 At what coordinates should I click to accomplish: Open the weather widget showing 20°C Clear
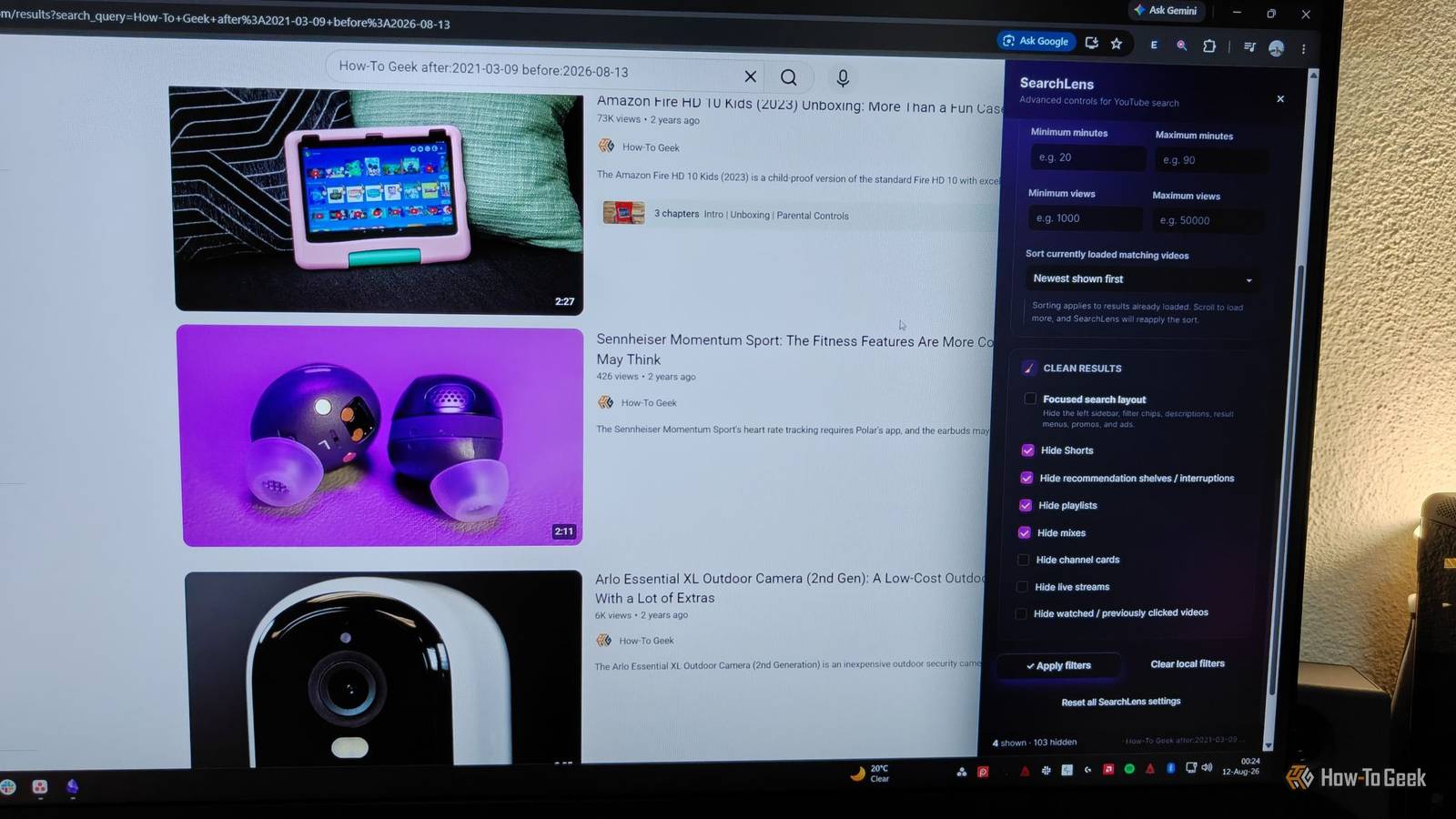coord(870,773)
